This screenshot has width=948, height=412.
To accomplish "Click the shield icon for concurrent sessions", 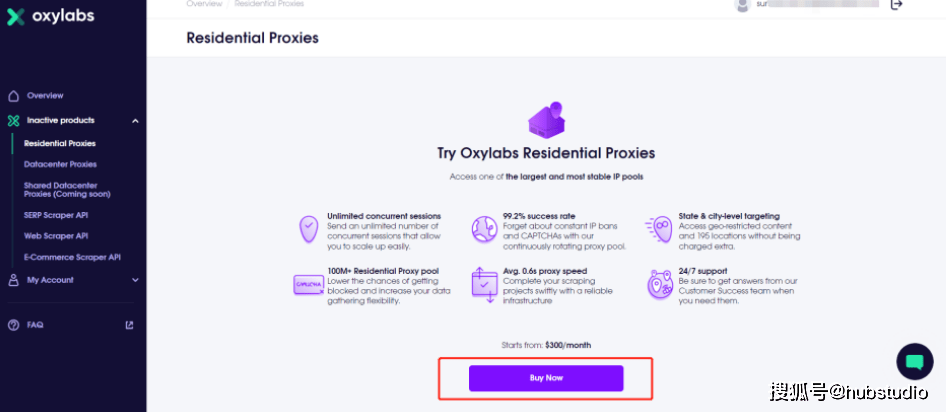I will tap(308, 229).
